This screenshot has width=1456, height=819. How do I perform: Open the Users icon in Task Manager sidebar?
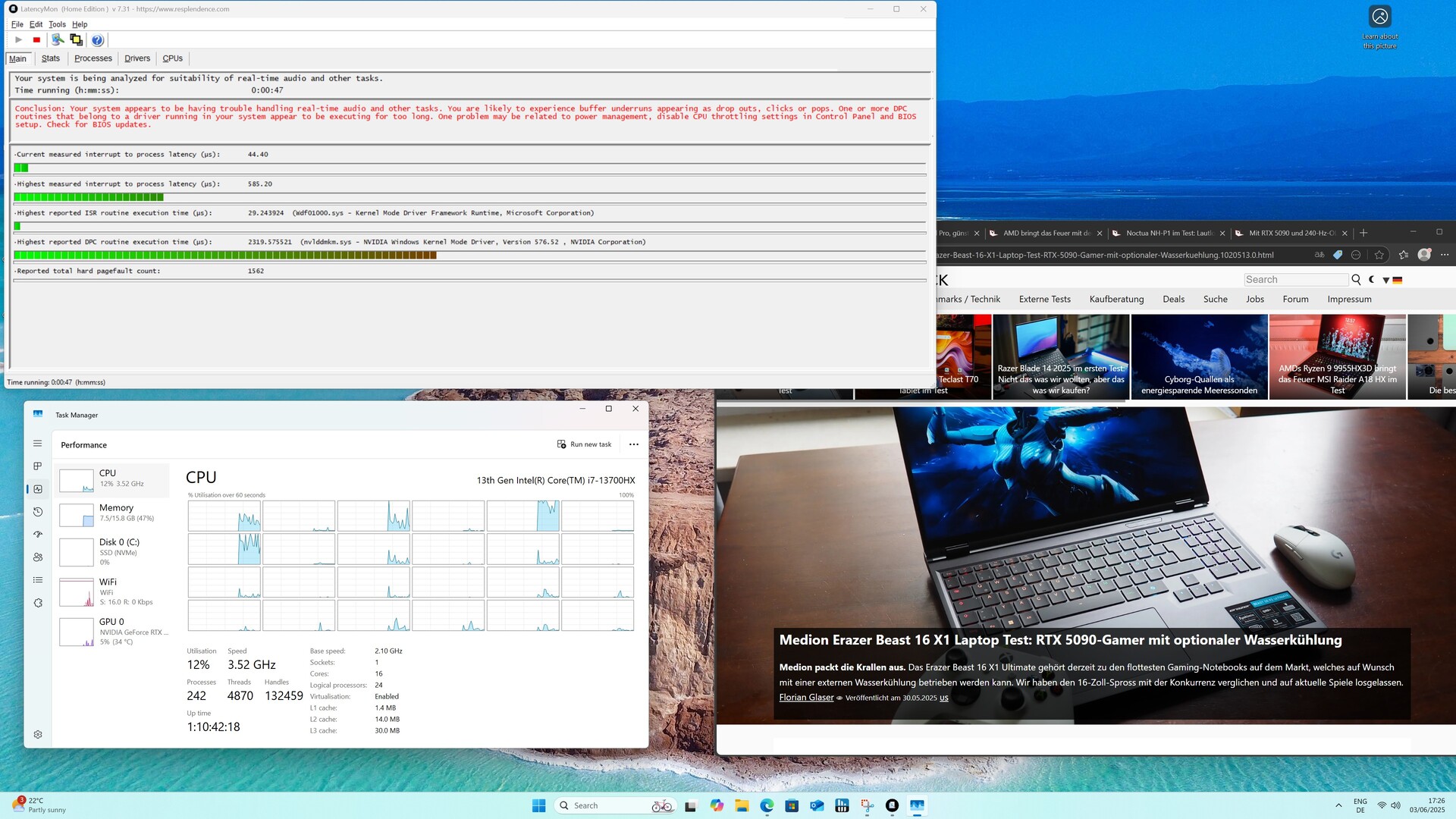(x=38, y=557)
